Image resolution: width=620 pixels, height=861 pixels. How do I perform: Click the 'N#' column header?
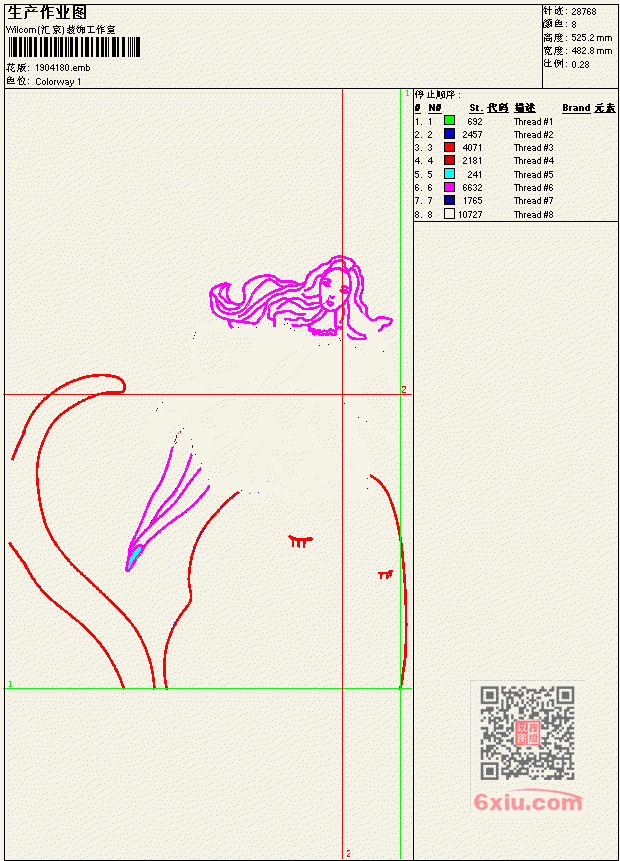[x=435, y=108]
